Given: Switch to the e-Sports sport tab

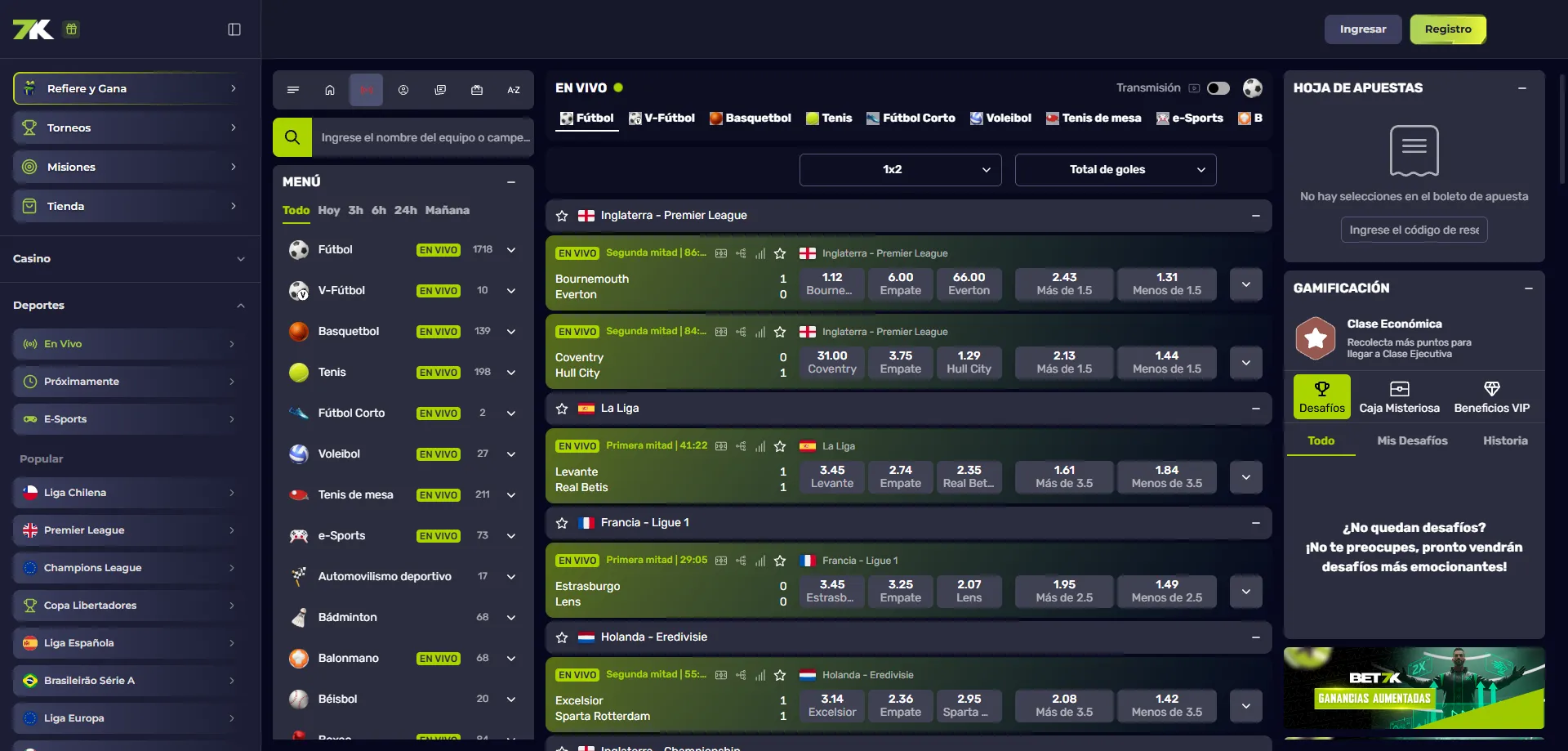Looking at the screenshot, I should 1190,118.
